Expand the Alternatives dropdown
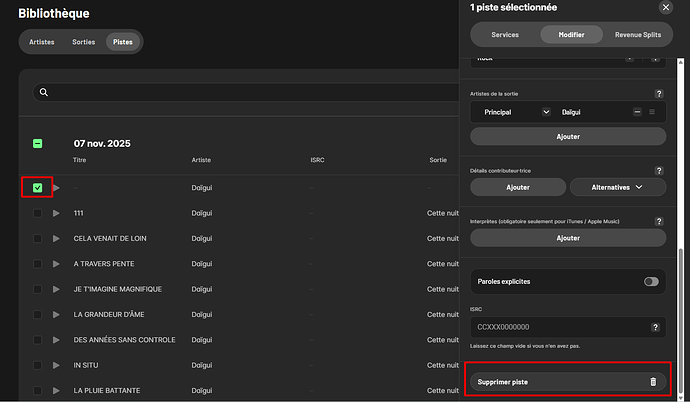The image size is (690, 402). [x=617, y=187]
